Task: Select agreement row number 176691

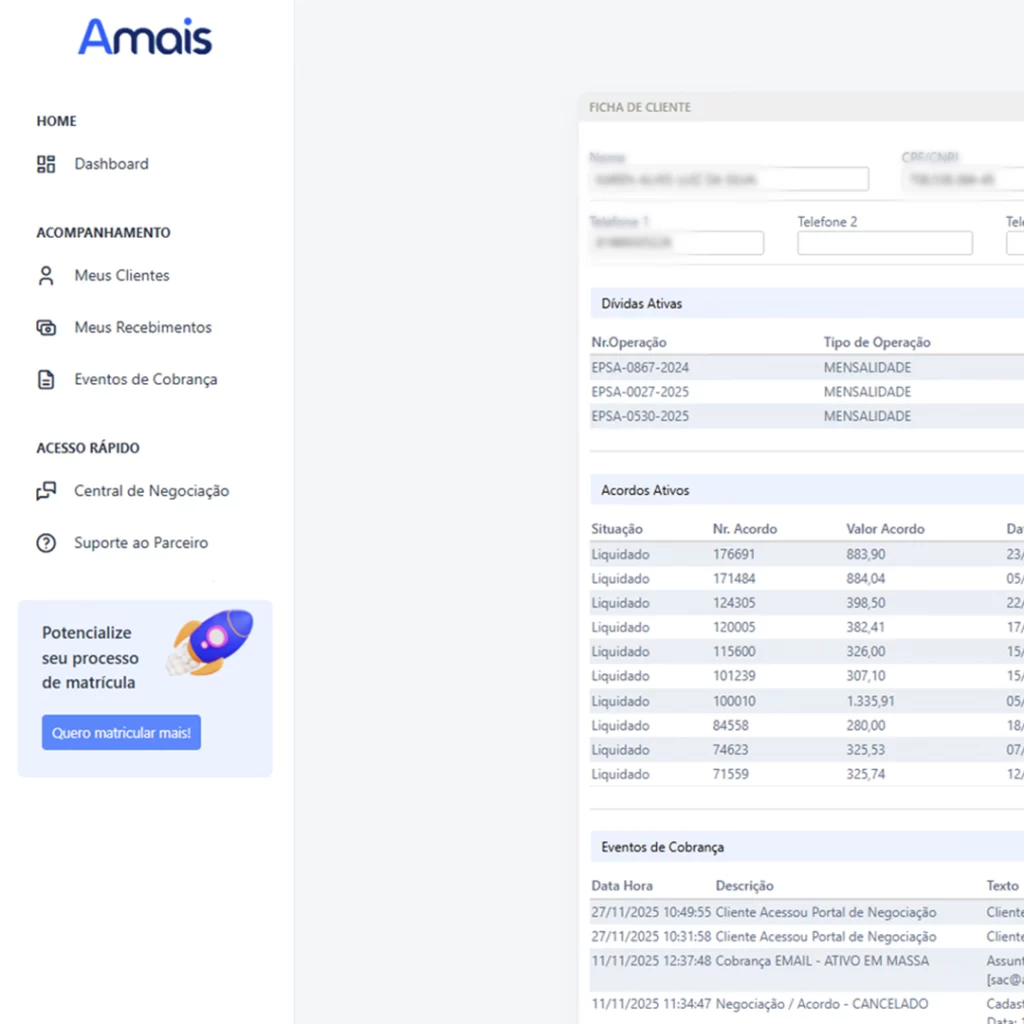Action: point(734,554)
